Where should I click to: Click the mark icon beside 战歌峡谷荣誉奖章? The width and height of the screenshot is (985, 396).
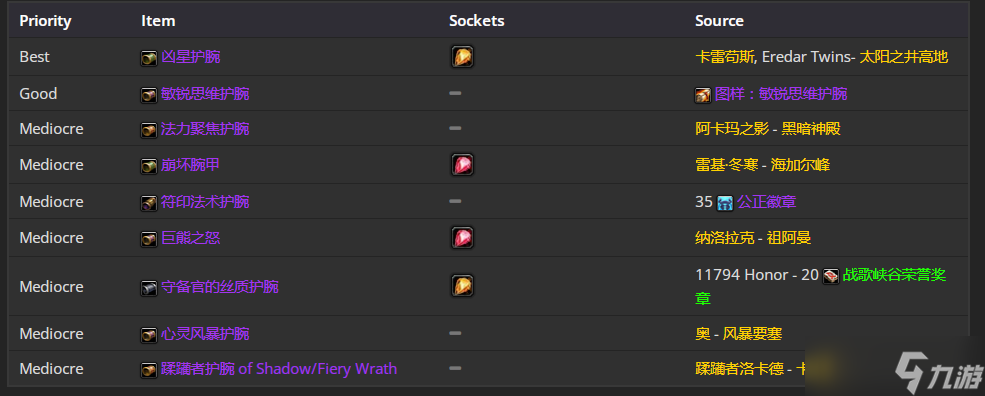830,276
